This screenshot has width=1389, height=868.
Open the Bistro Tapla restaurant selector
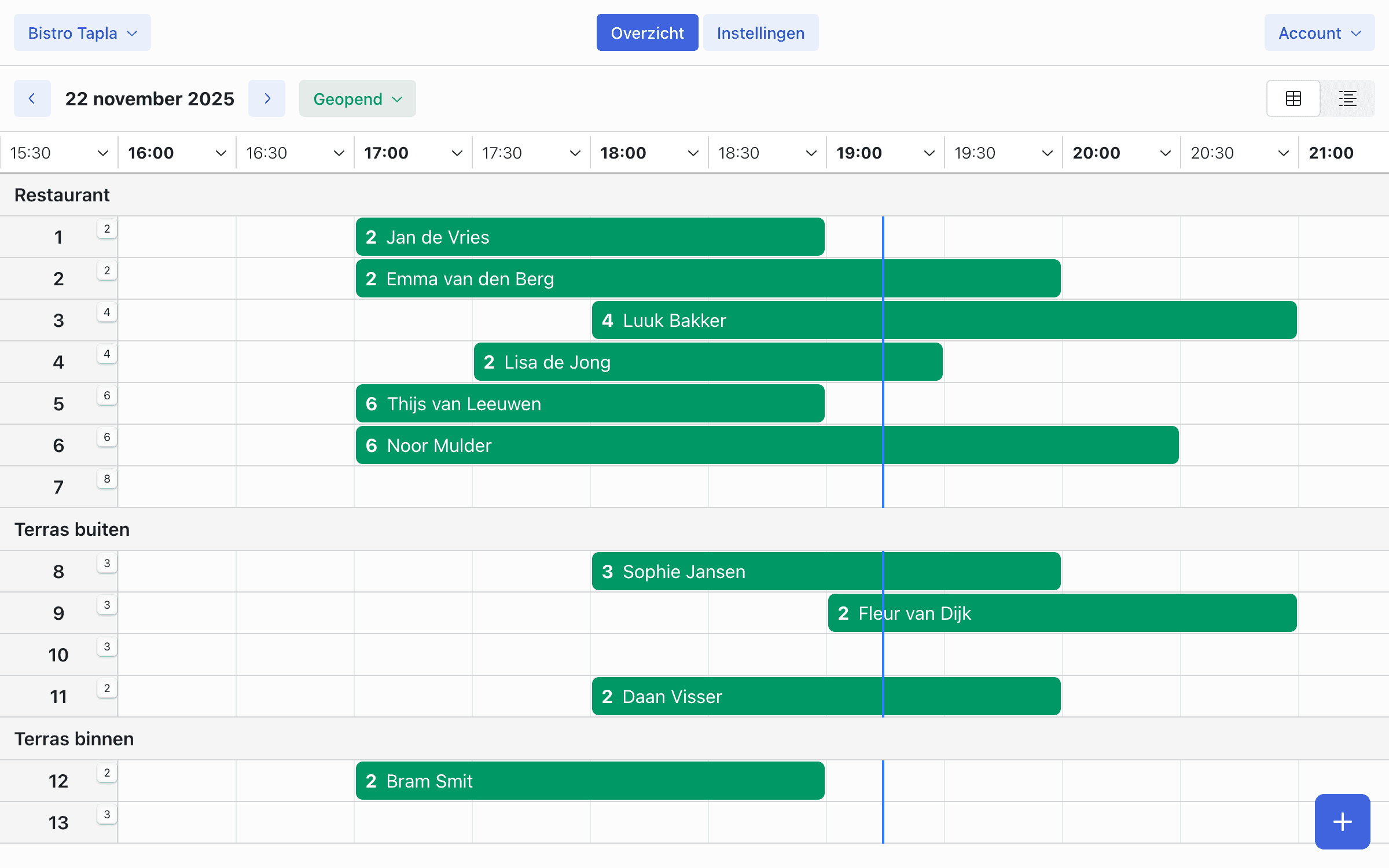coord(82,32)
